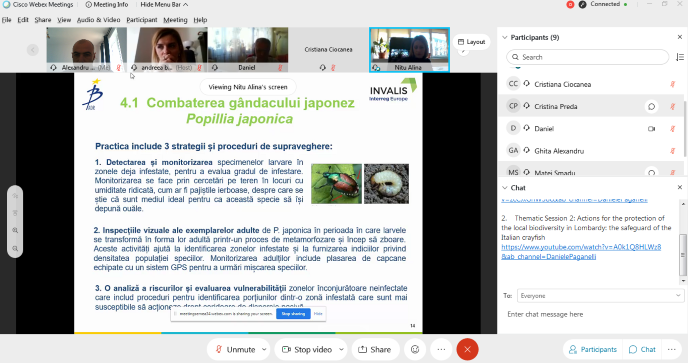This screenshot has height=363, width=688.
Task: Click the participant list sort icon
Action: (680, 57)
